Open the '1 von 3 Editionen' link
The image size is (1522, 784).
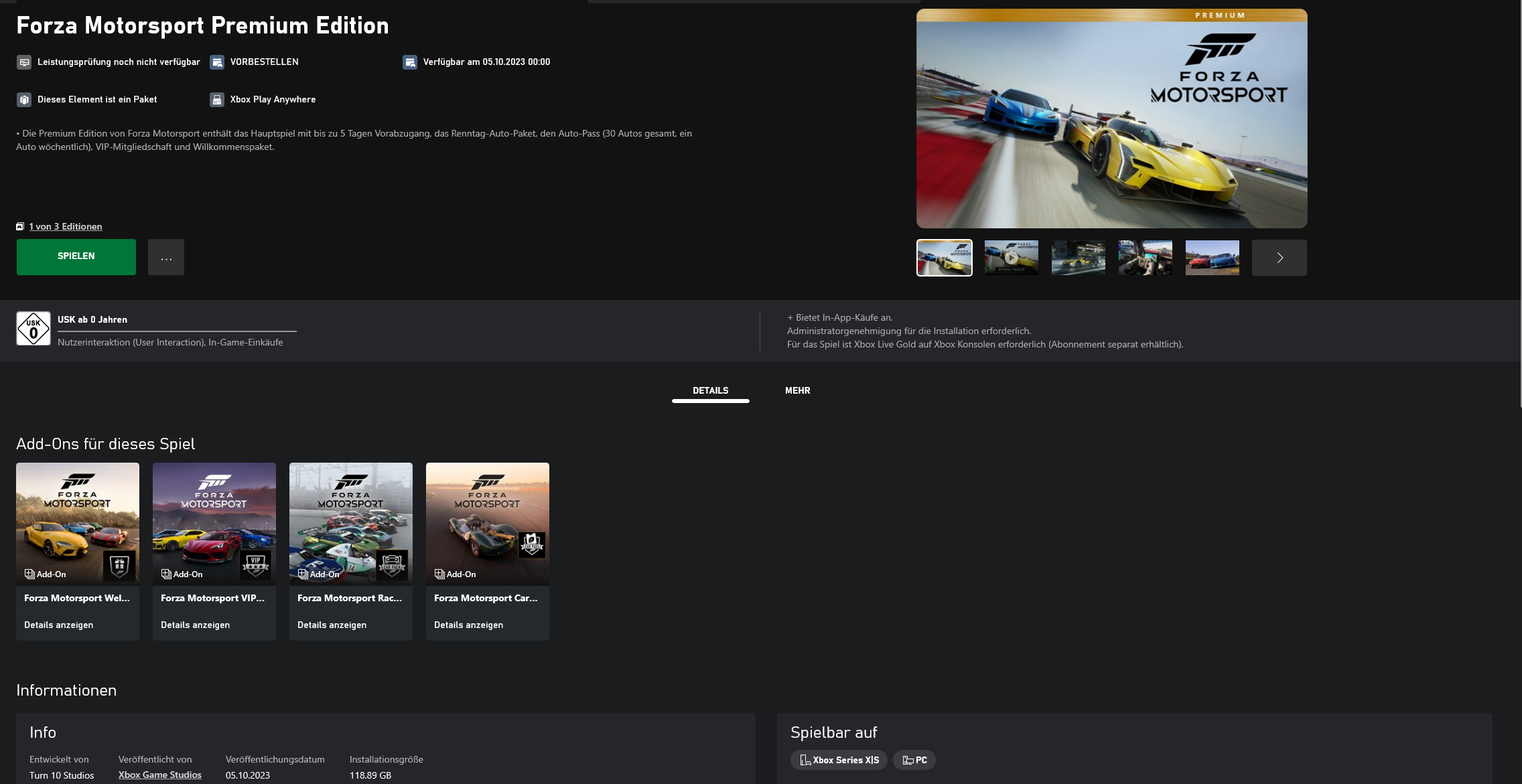click(x=66, y=226)
